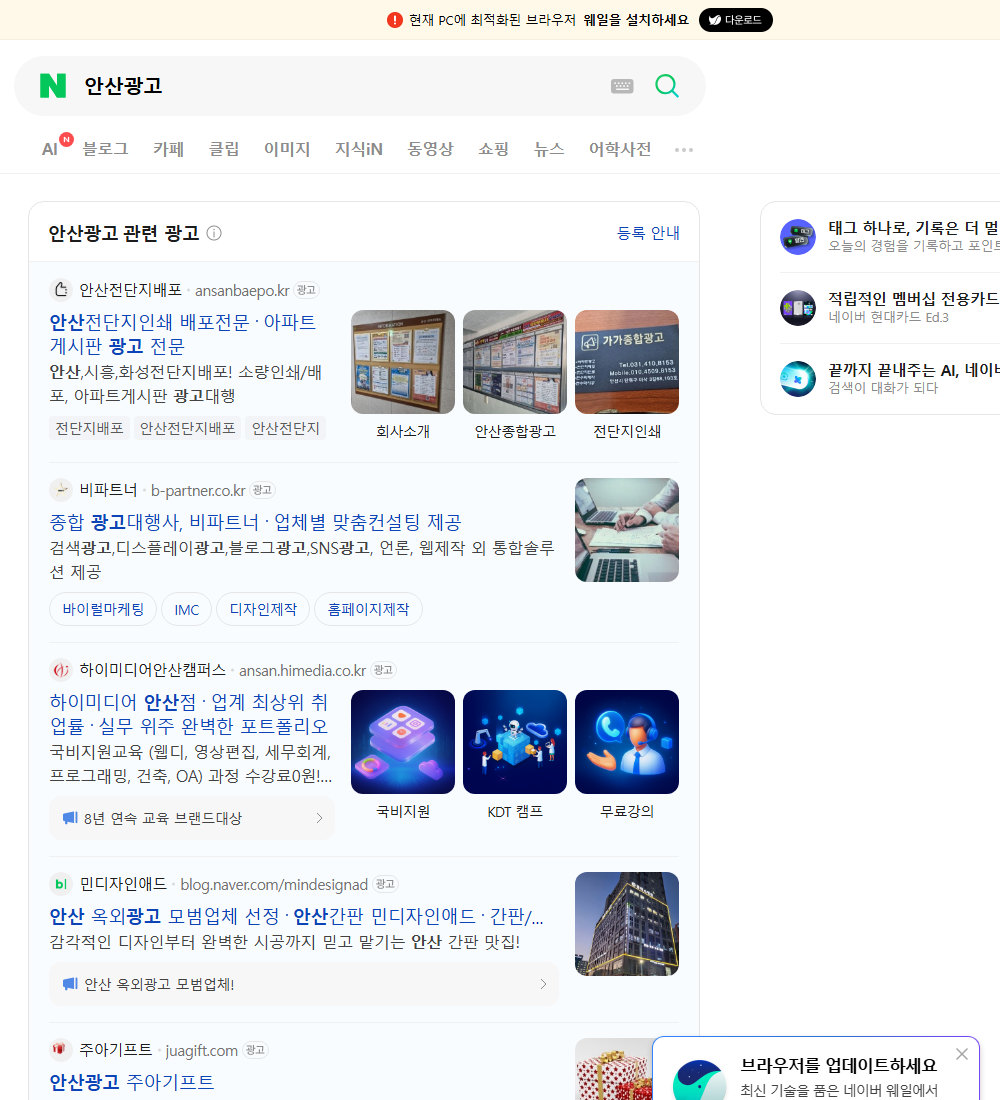Expand the 안산 옥외광고 모범업체 chevron
Viewport: 1000px width, 1100px height.
[543, 984]
